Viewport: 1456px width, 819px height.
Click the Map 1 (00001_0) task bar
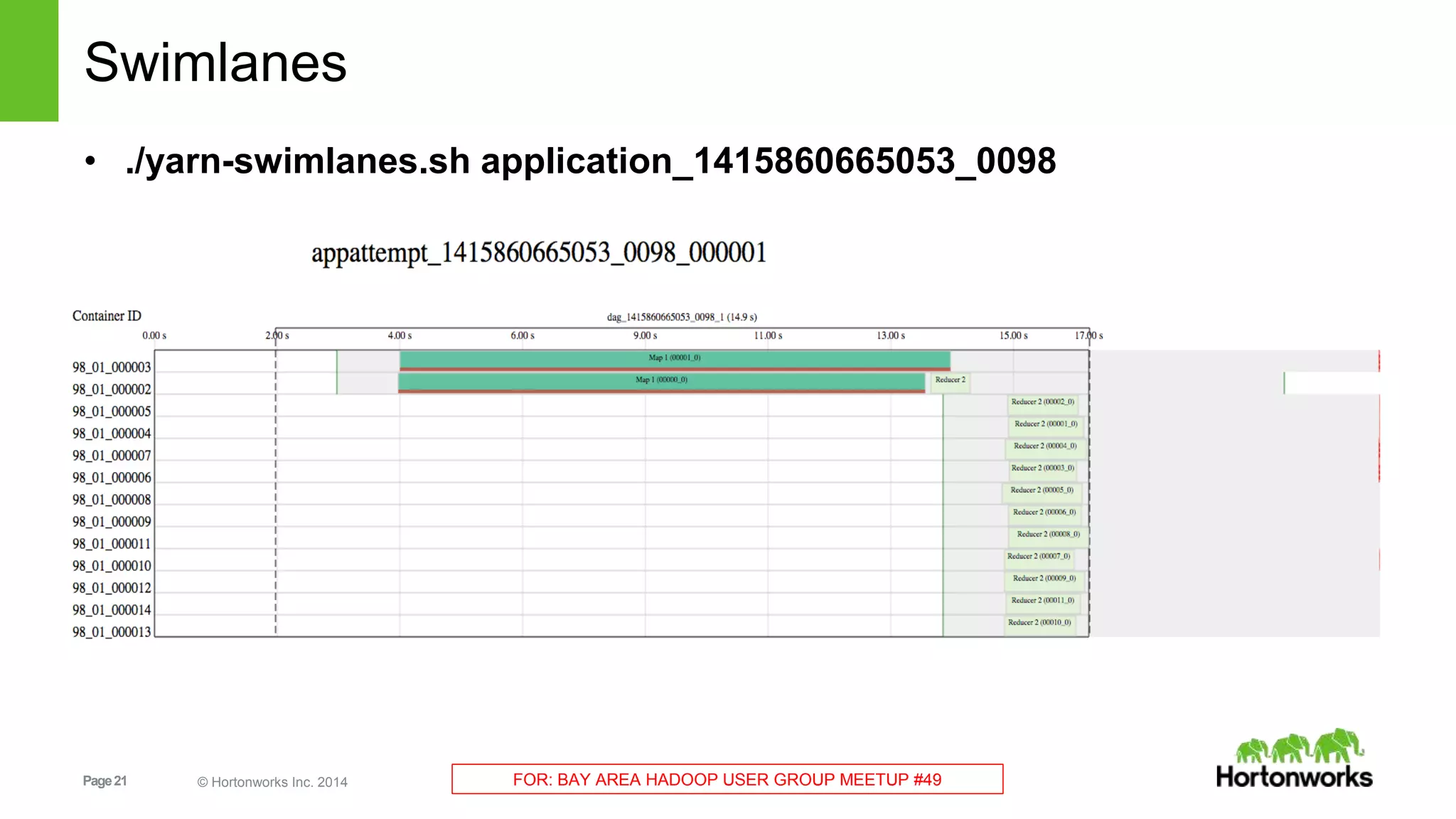675,360
